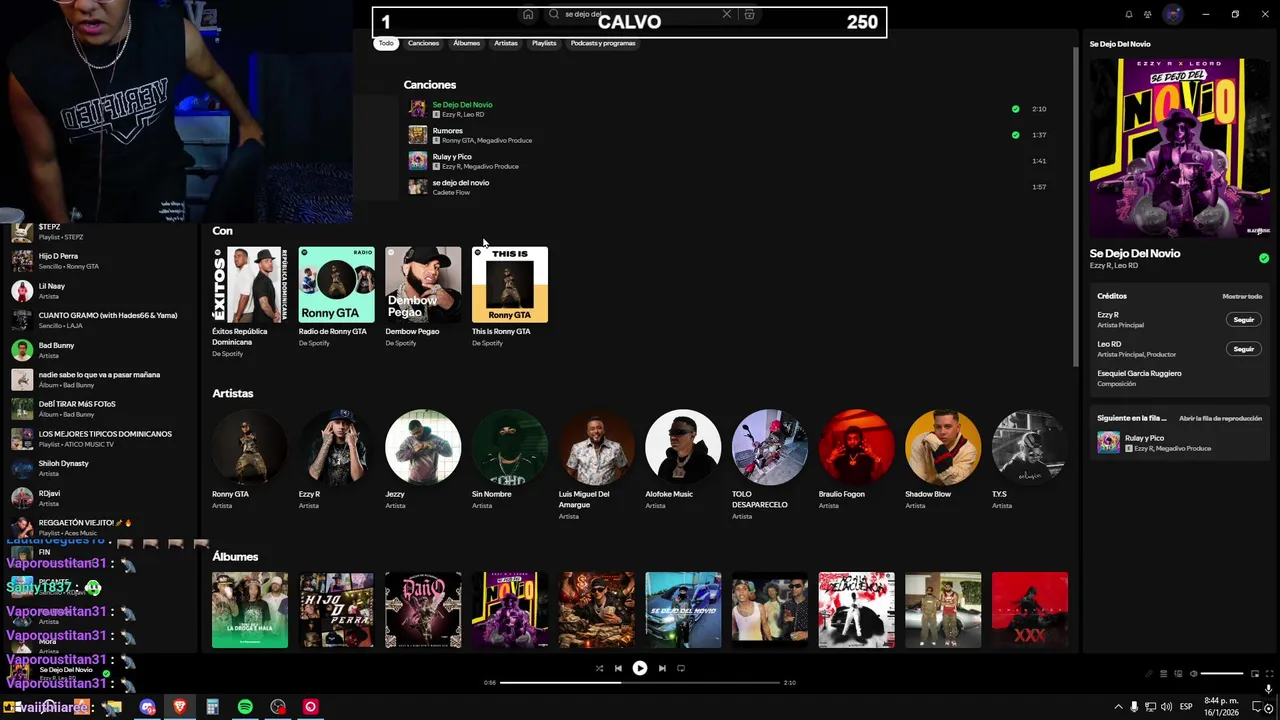Select the Todo filter tab

coord(386,43)
